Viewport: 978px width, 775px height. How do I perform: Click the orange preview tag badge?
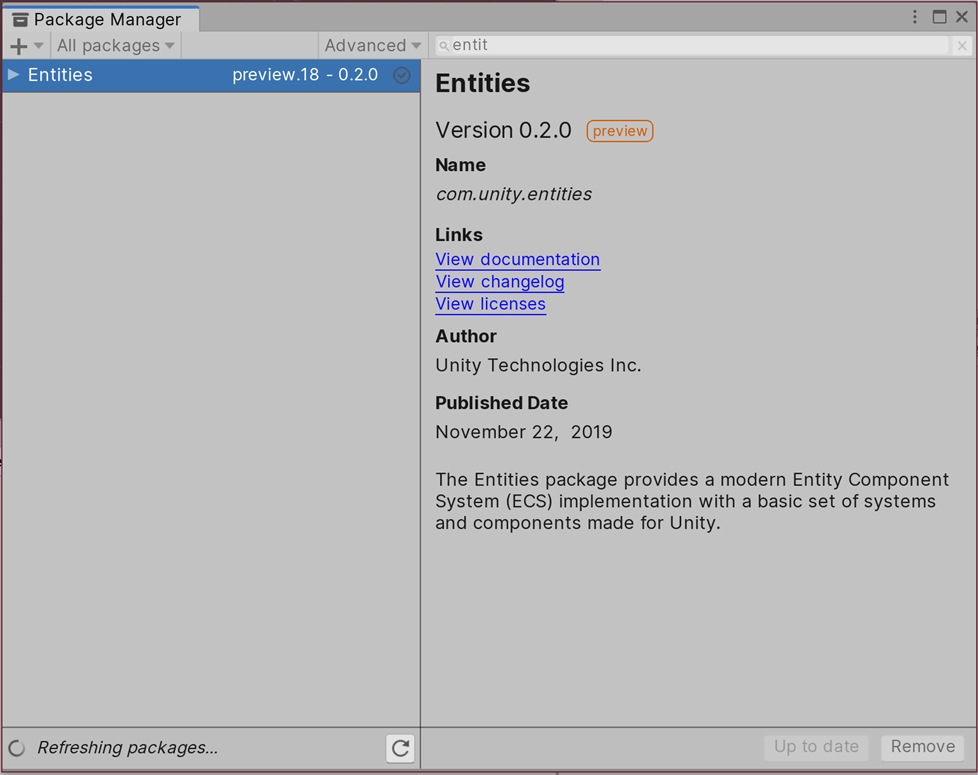pos(619,131)
